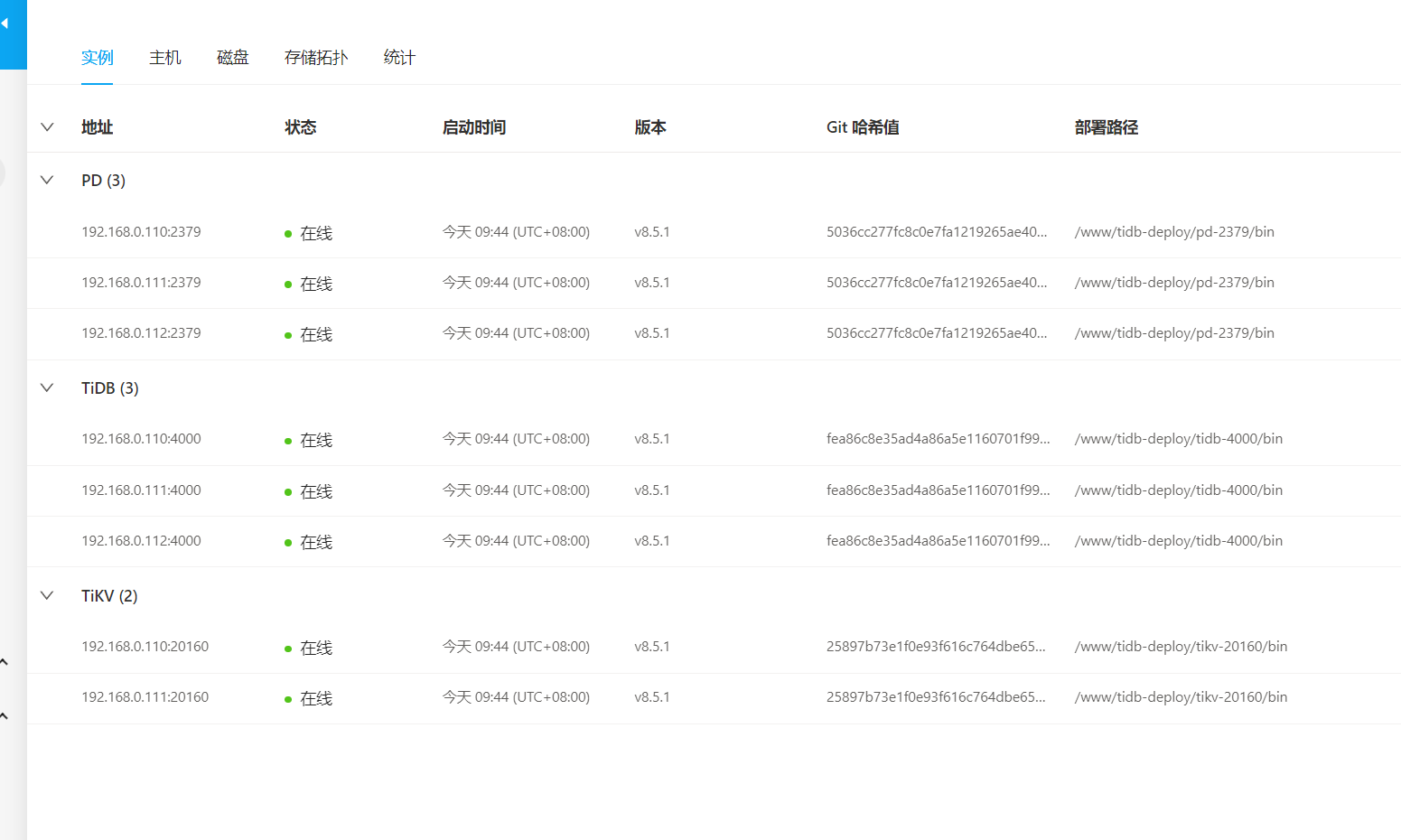This screenshot has height=840, width=1401.
Task: Click the blue sidebar collapse arrow
Action: click(x=5, y=23)
